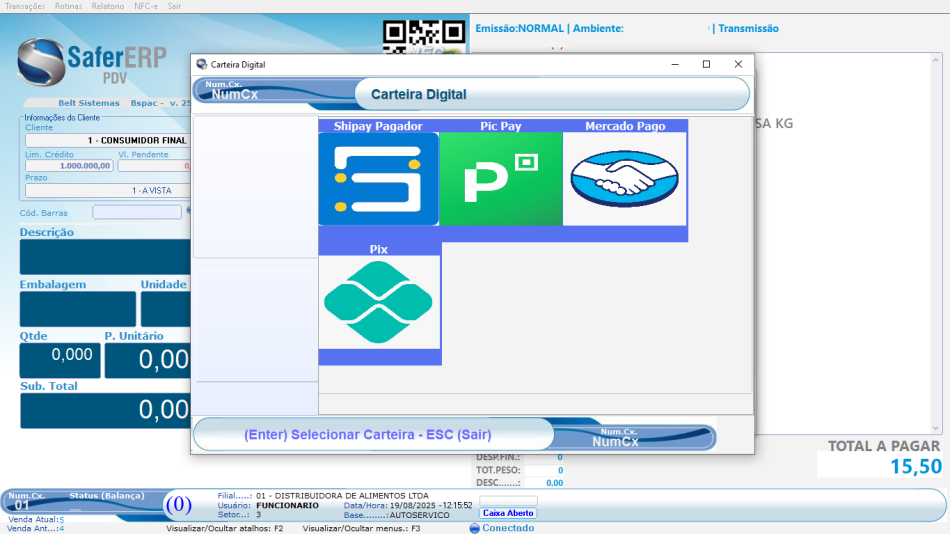
Task: Click the blue Conectado status indicator
Action: pos(475,528)
